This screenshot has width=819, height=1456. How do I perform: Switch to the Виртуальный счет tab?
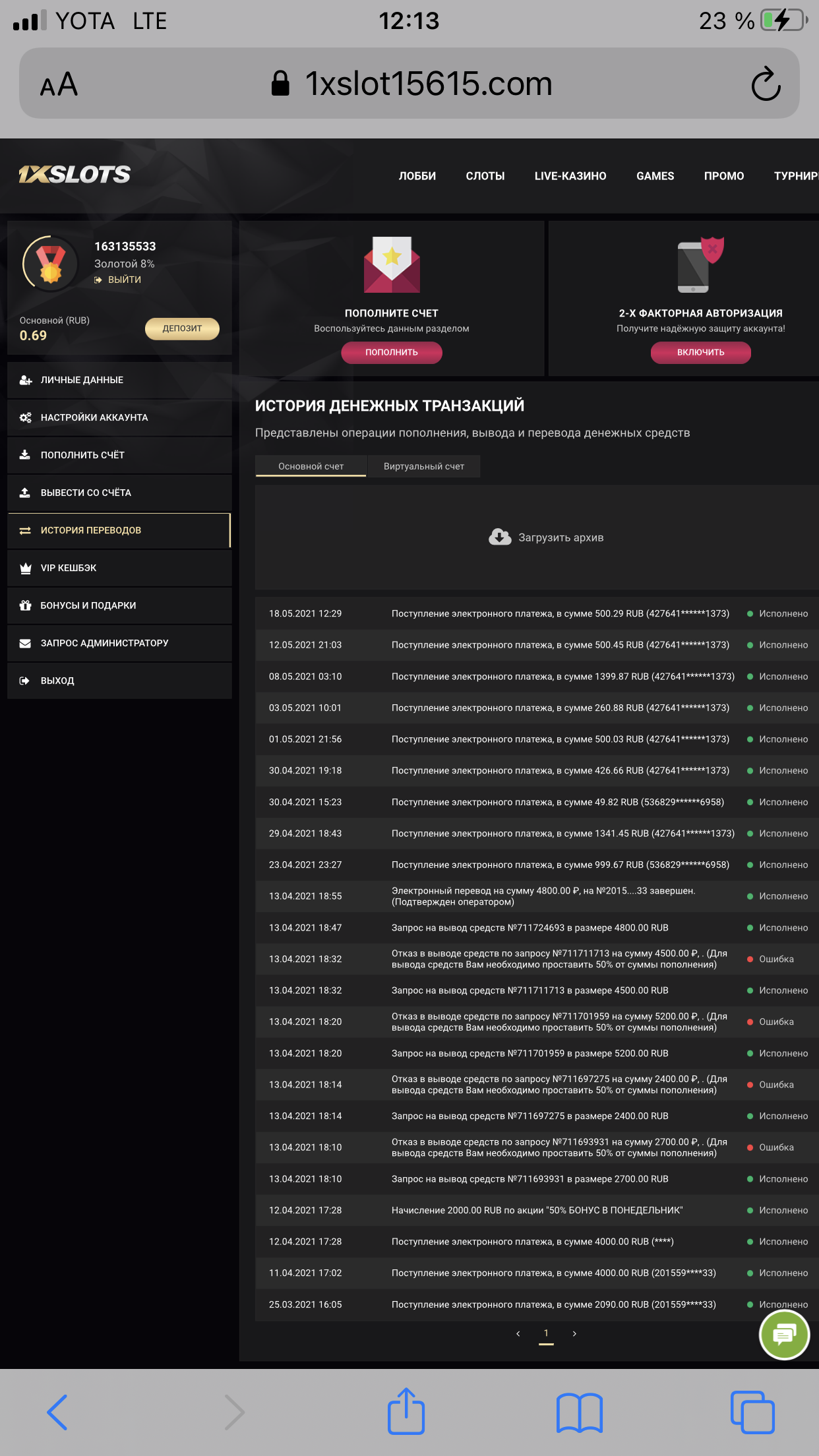pos(423,466)
